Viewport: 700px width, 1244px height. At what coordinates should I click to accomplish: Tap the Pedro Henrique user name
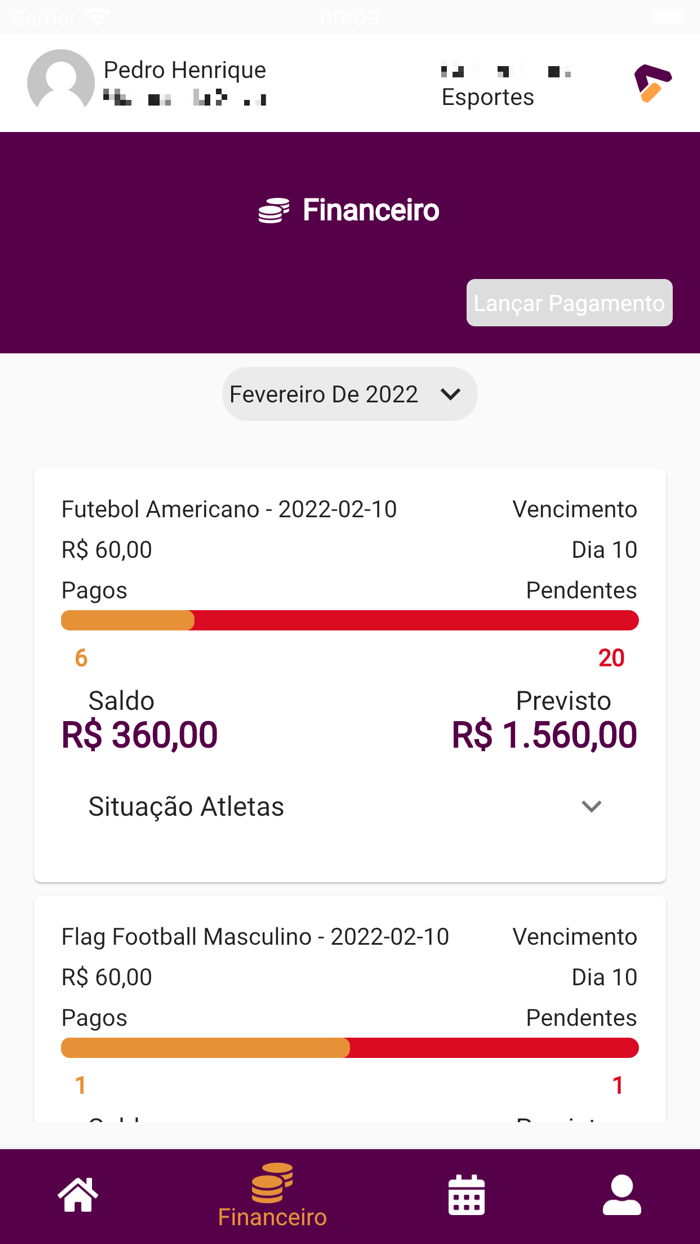185,70
